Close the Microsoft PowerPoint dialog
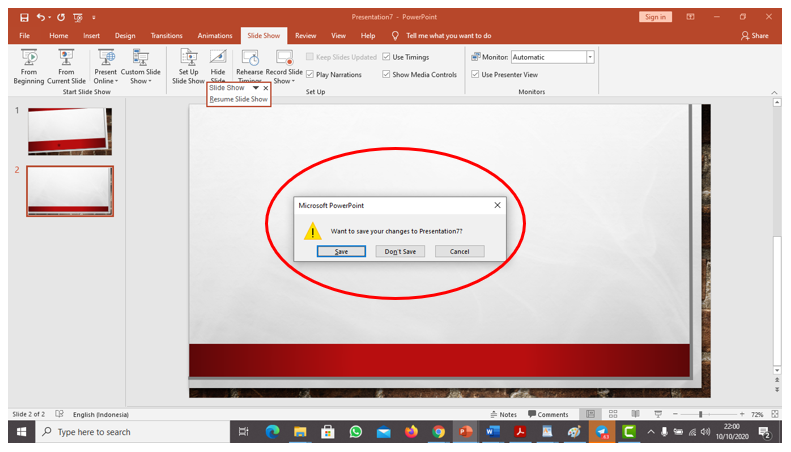 point(497,205)
